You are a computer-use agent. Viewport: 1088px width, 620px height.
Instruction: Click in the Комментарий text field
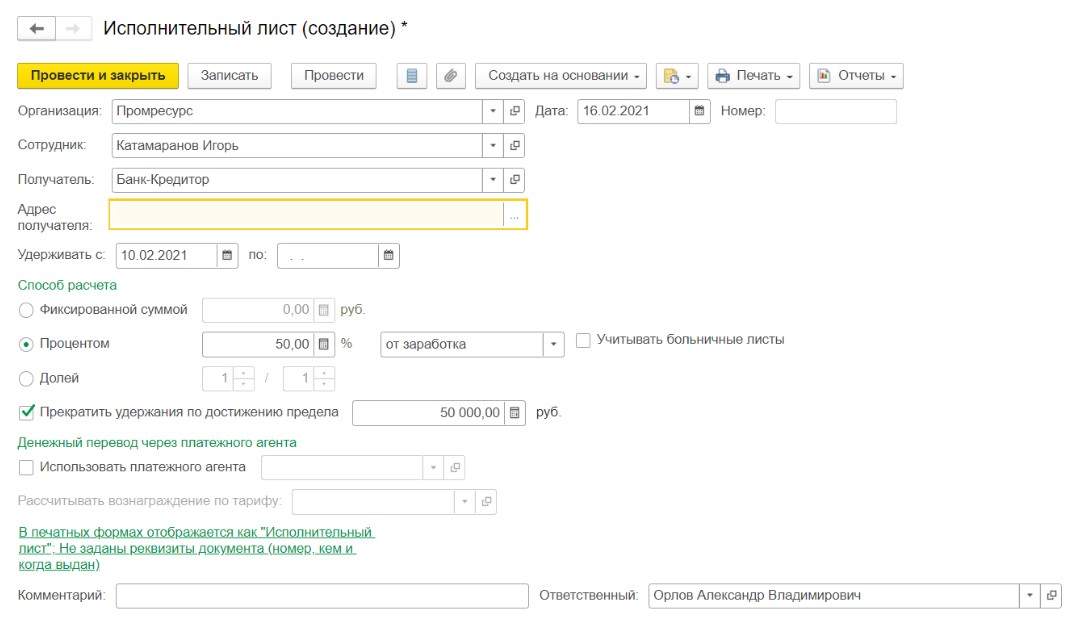tap(321, 596)
